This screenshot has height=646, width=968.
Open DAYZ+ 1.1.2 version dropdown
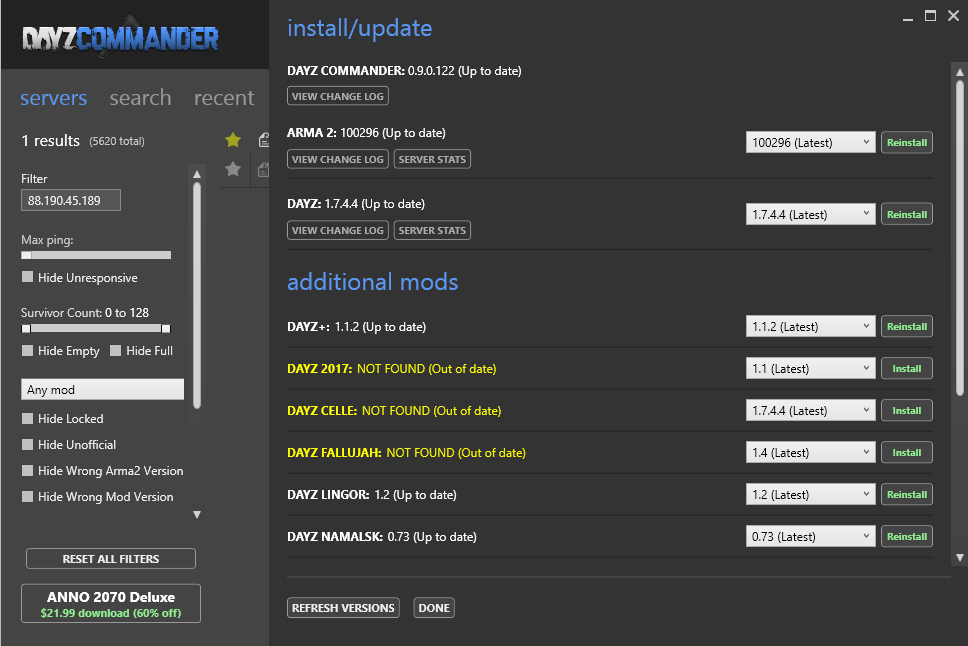810,326
